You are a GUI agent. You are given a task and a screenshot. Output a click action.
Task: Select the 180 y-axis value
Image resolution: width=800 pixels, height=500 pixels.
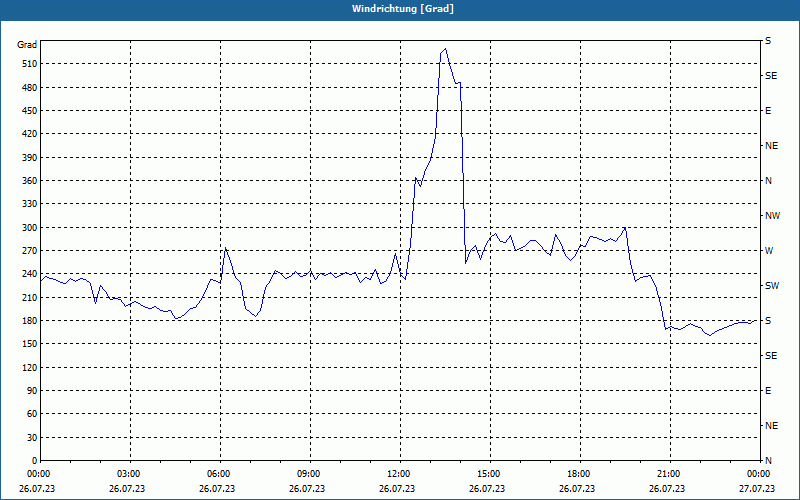pos(29,321)
